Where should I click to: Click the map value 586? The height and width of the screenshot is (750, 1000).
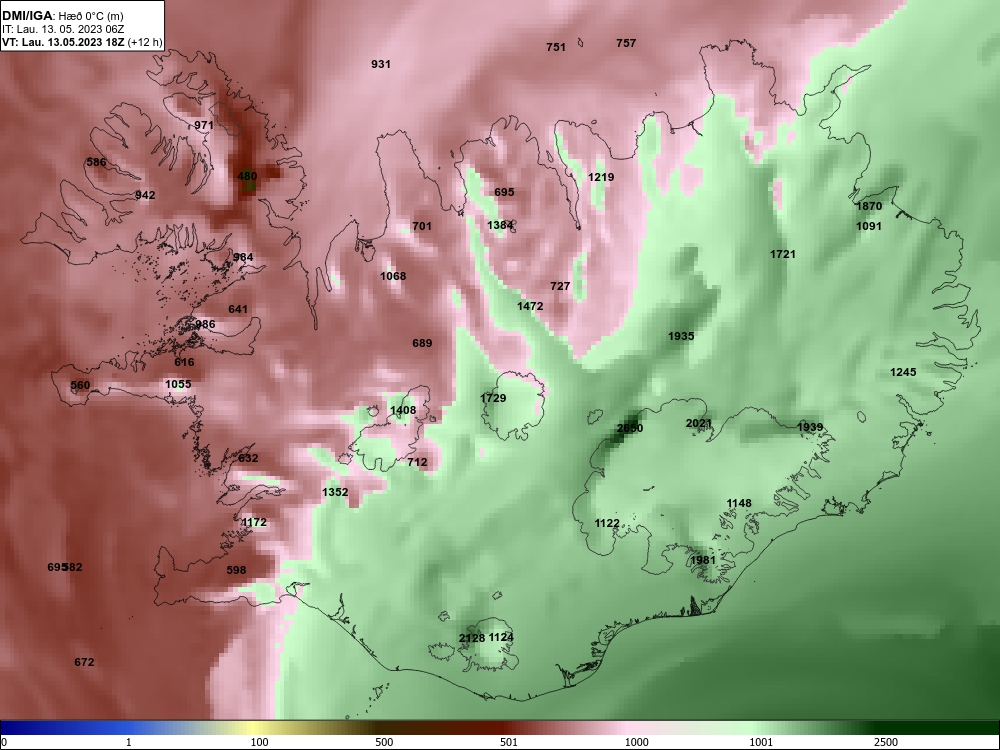coord(96,162)
